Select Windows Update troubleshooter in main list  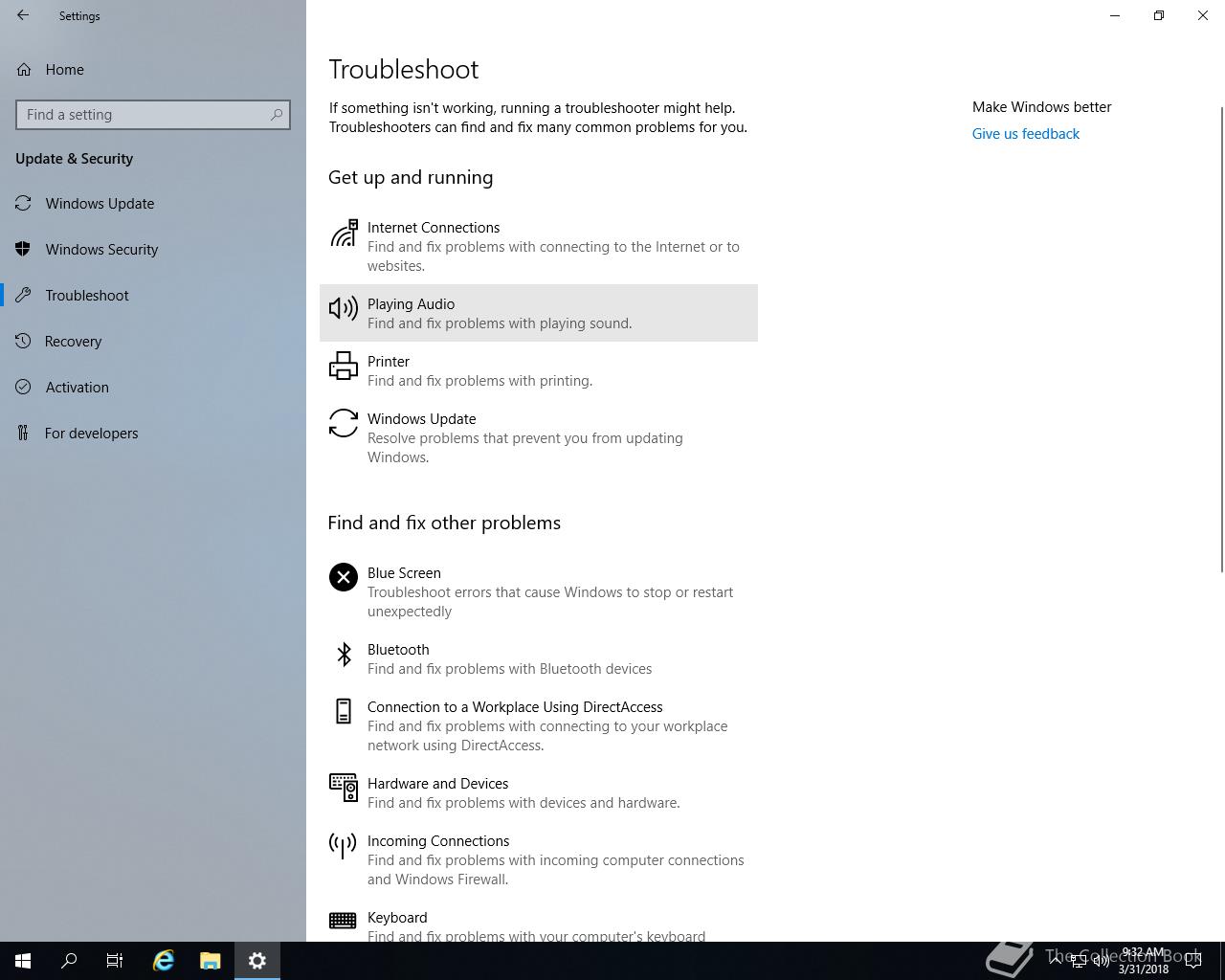coord(539,437)
